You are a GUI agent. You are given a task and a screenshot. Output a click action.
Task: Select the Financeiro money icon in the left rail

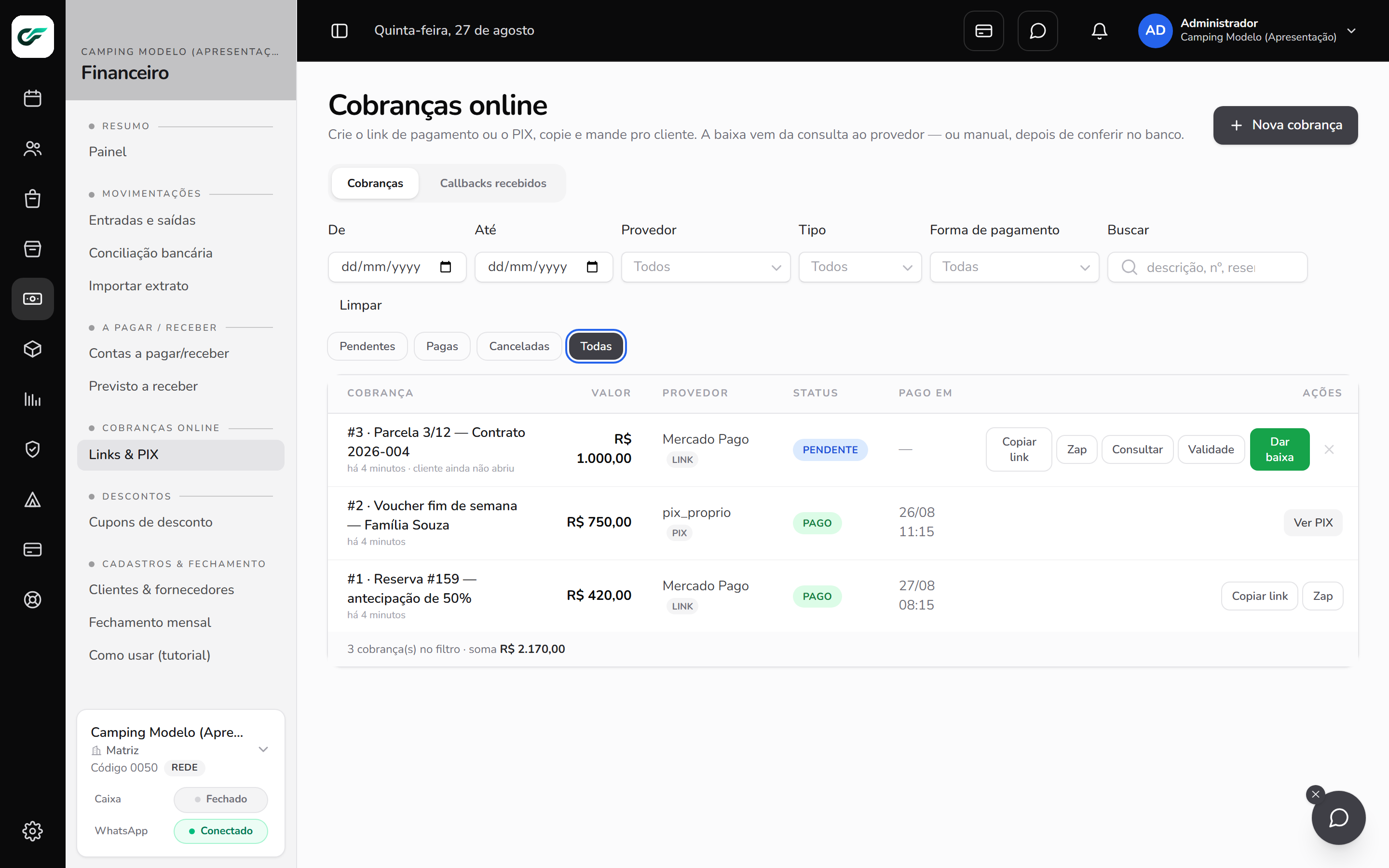(x=33, y=299)
